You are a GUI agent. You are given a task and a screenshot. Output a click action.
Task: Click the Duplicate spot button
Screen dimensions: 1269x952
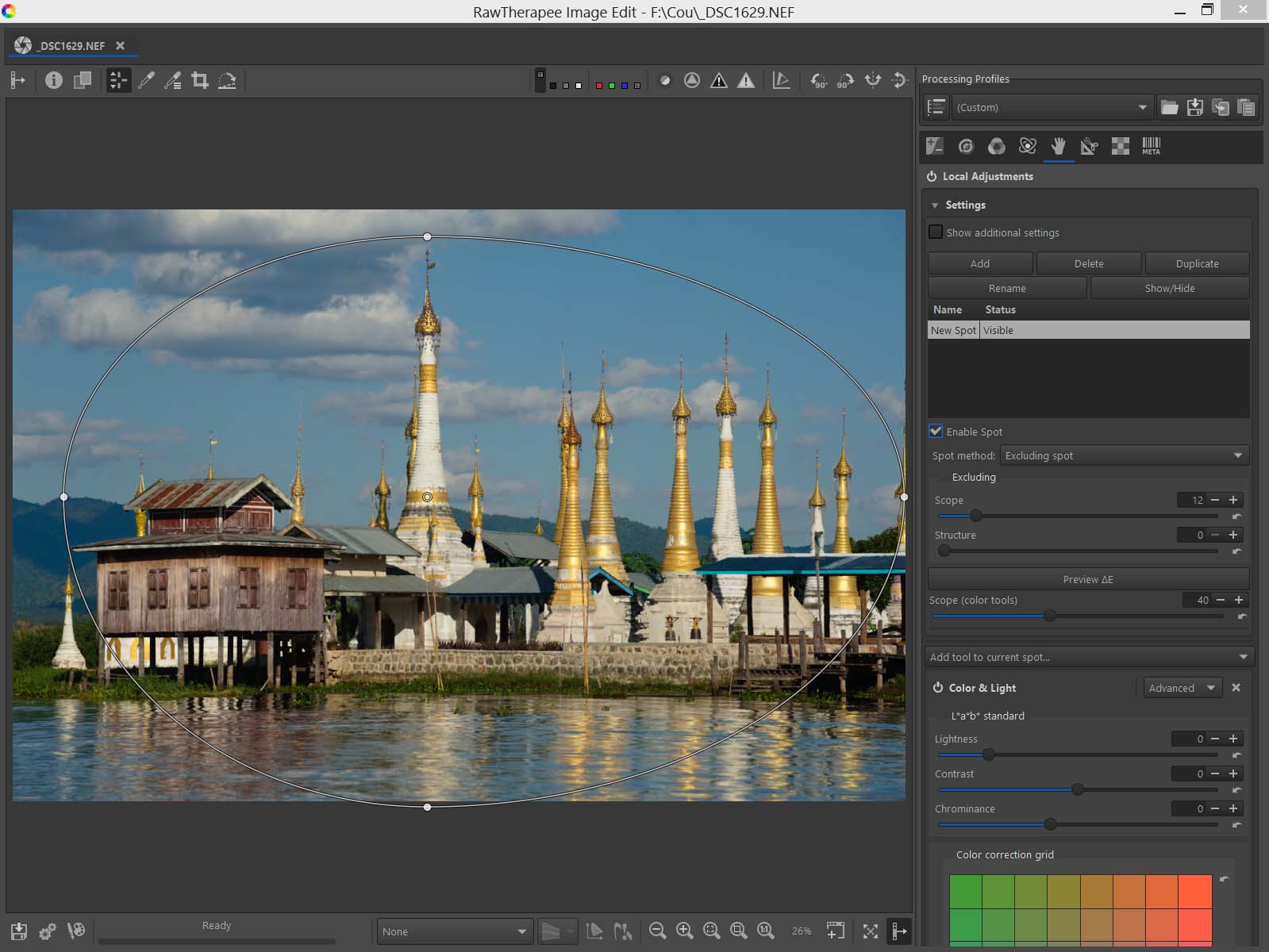[1197, 263]
